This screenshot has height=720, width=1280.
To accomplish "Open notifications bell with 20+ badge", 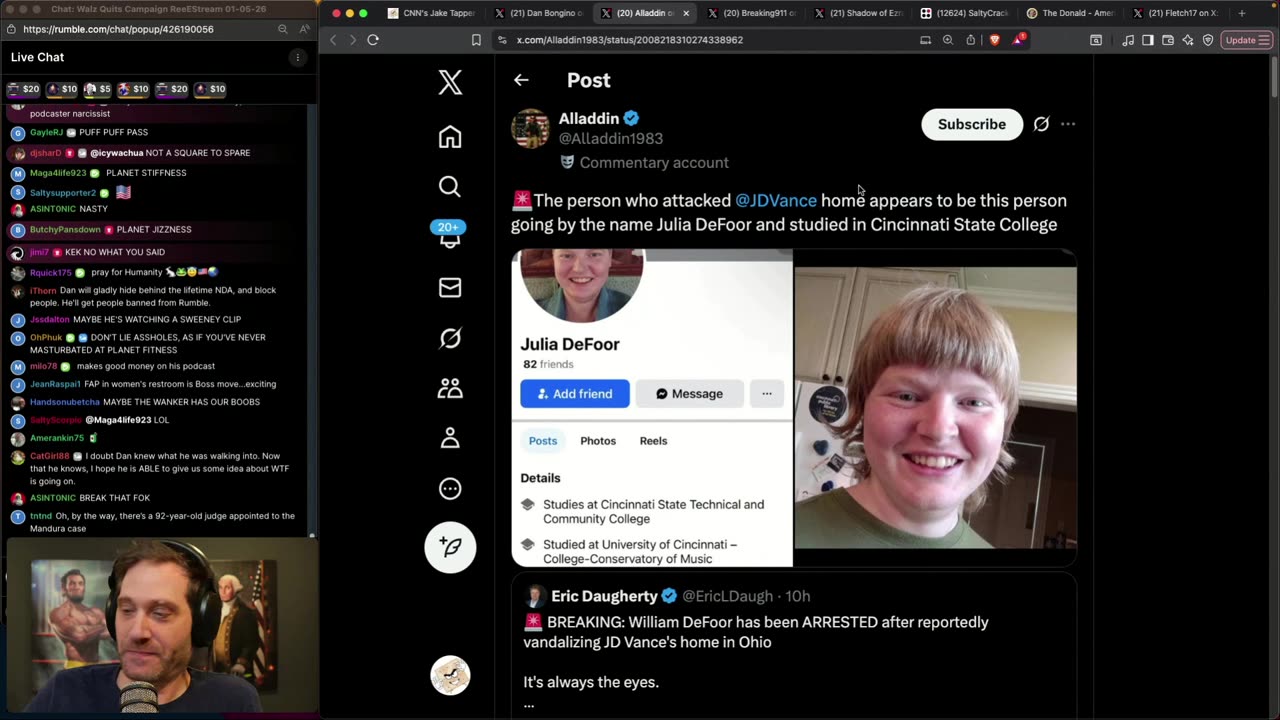I will coord(449,235).
